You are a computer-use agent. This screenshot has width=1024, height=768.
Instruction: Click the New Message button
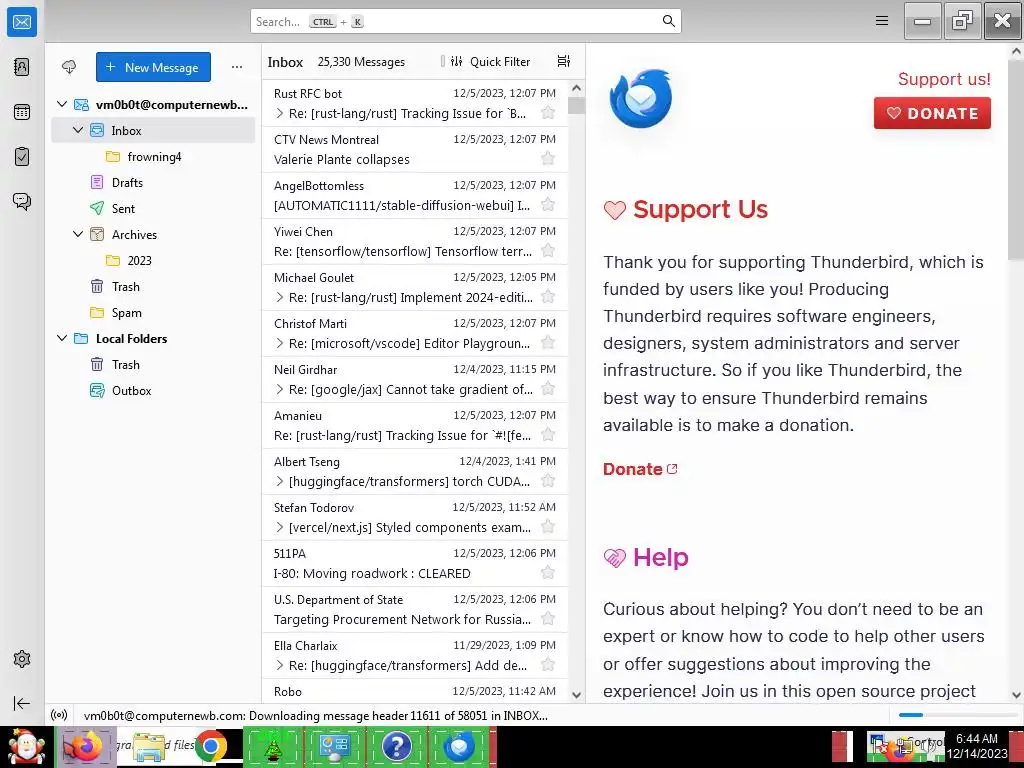pyautogui.click(x=153, y=67)
